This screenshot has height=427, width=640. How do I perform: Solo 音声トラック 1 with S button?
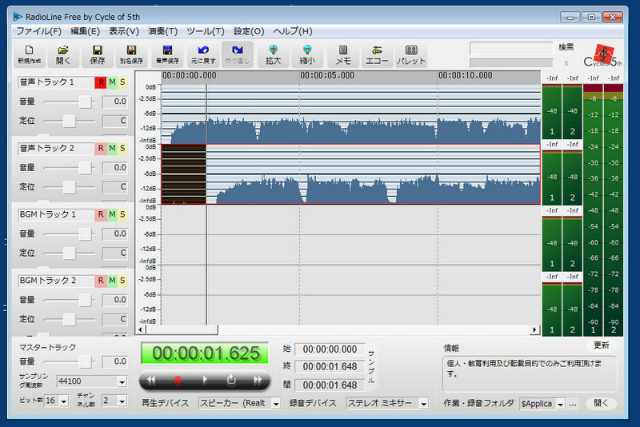[x=122, y=82]
